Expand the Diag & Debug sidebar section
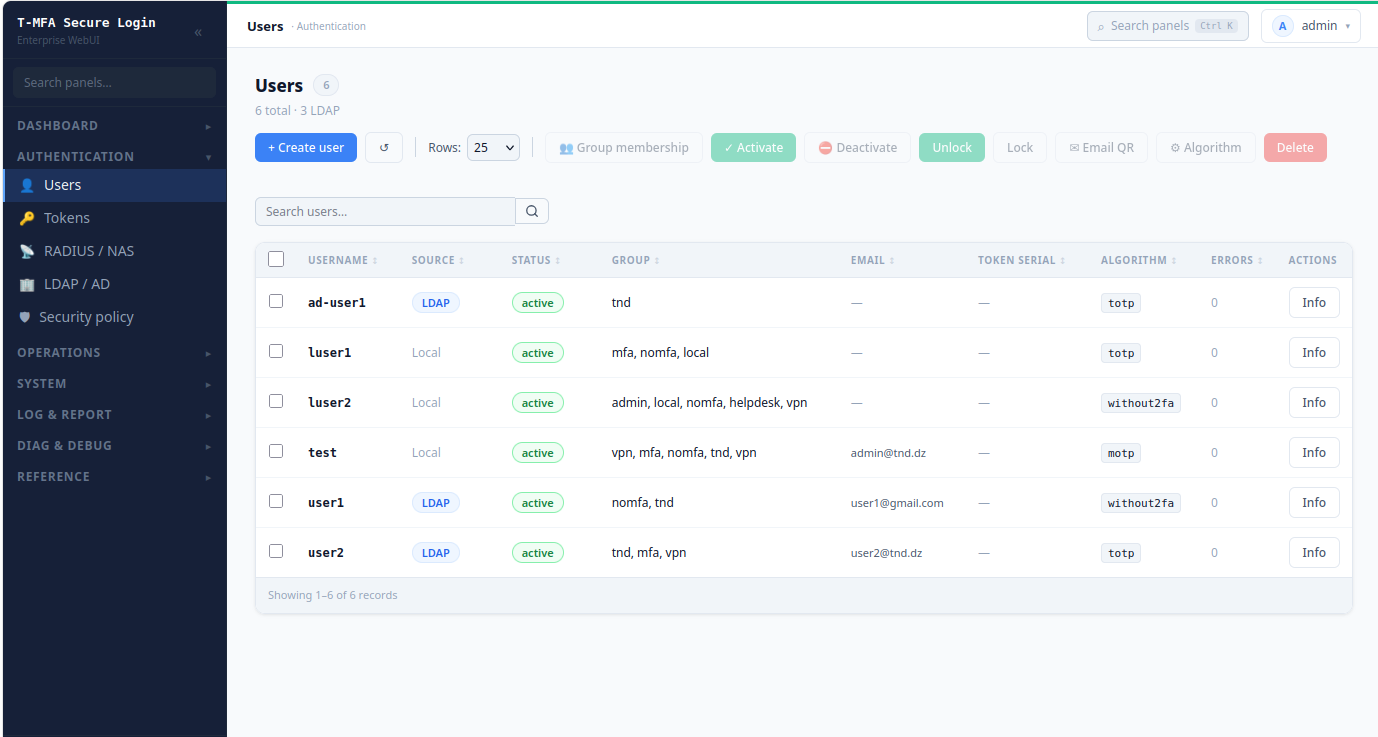1378x737 pixels. pyautogui.click(x=113, y=446)
